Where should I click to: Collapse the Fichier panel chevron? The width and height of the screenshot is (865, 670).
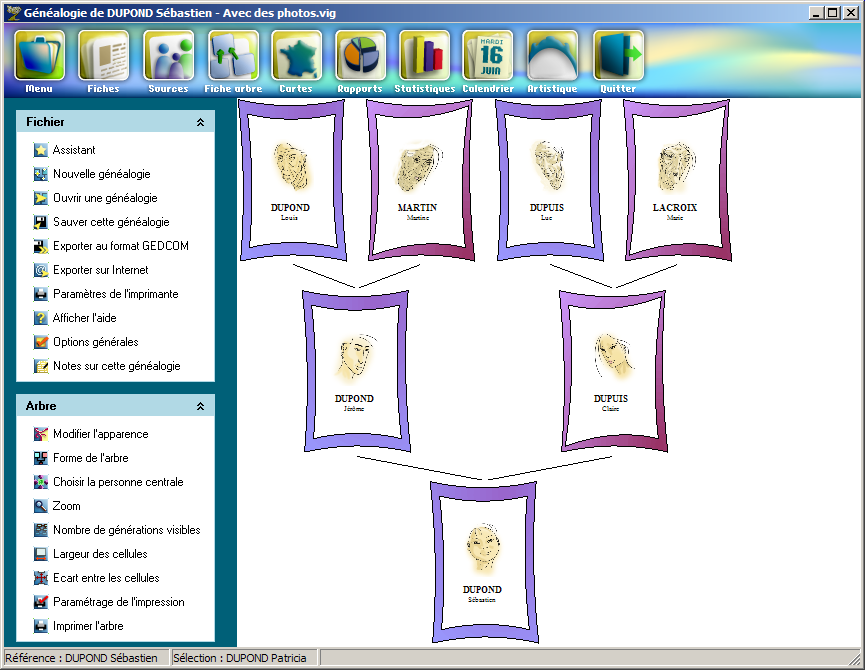[200, 122]
